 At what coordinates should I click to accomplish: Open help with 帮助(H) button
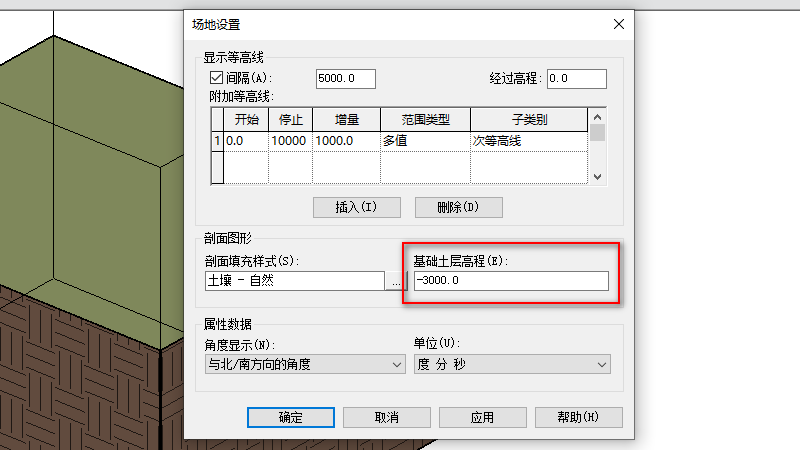(579, 417)
